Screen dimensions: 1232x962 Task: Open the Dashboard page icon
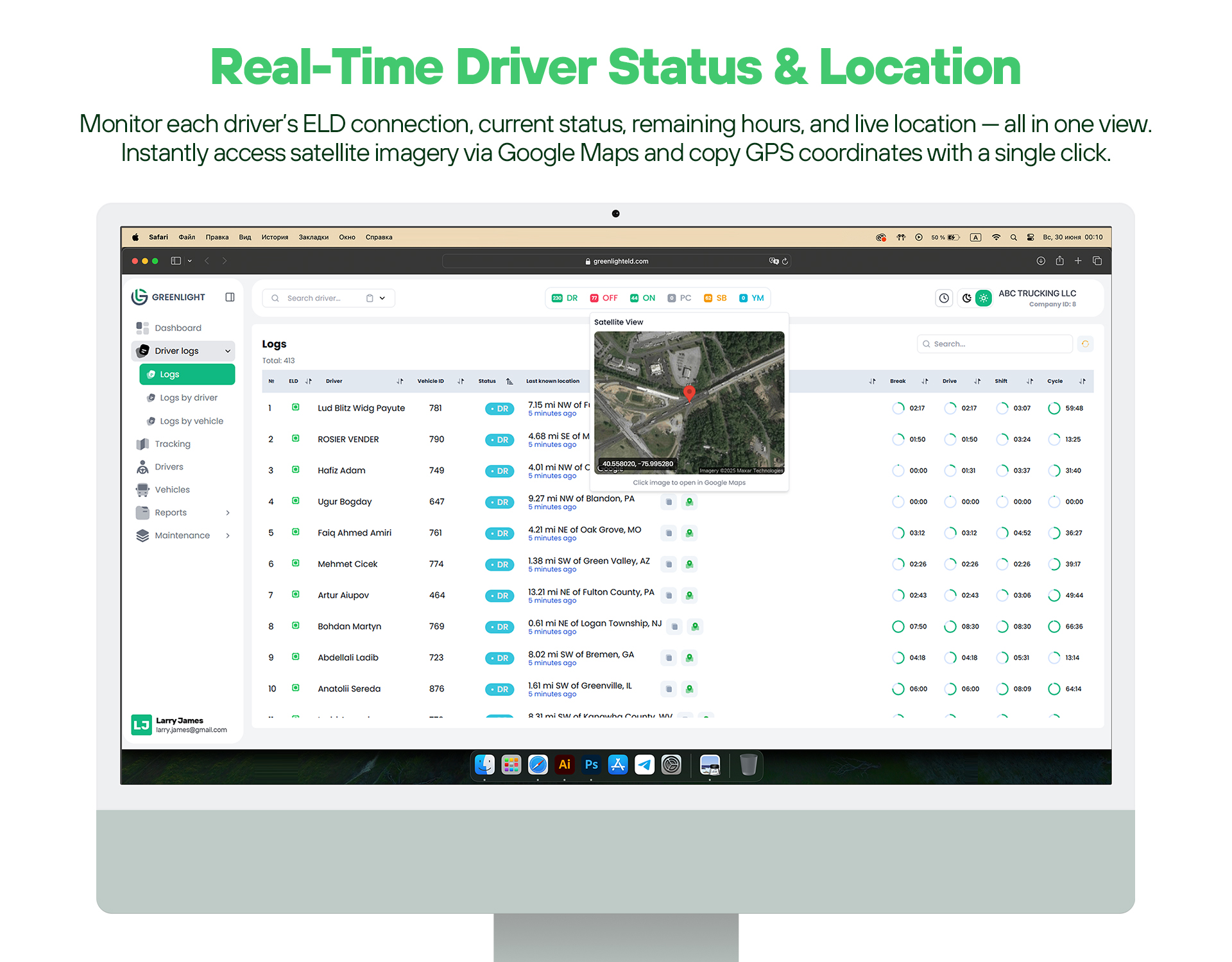coord(142,328)
